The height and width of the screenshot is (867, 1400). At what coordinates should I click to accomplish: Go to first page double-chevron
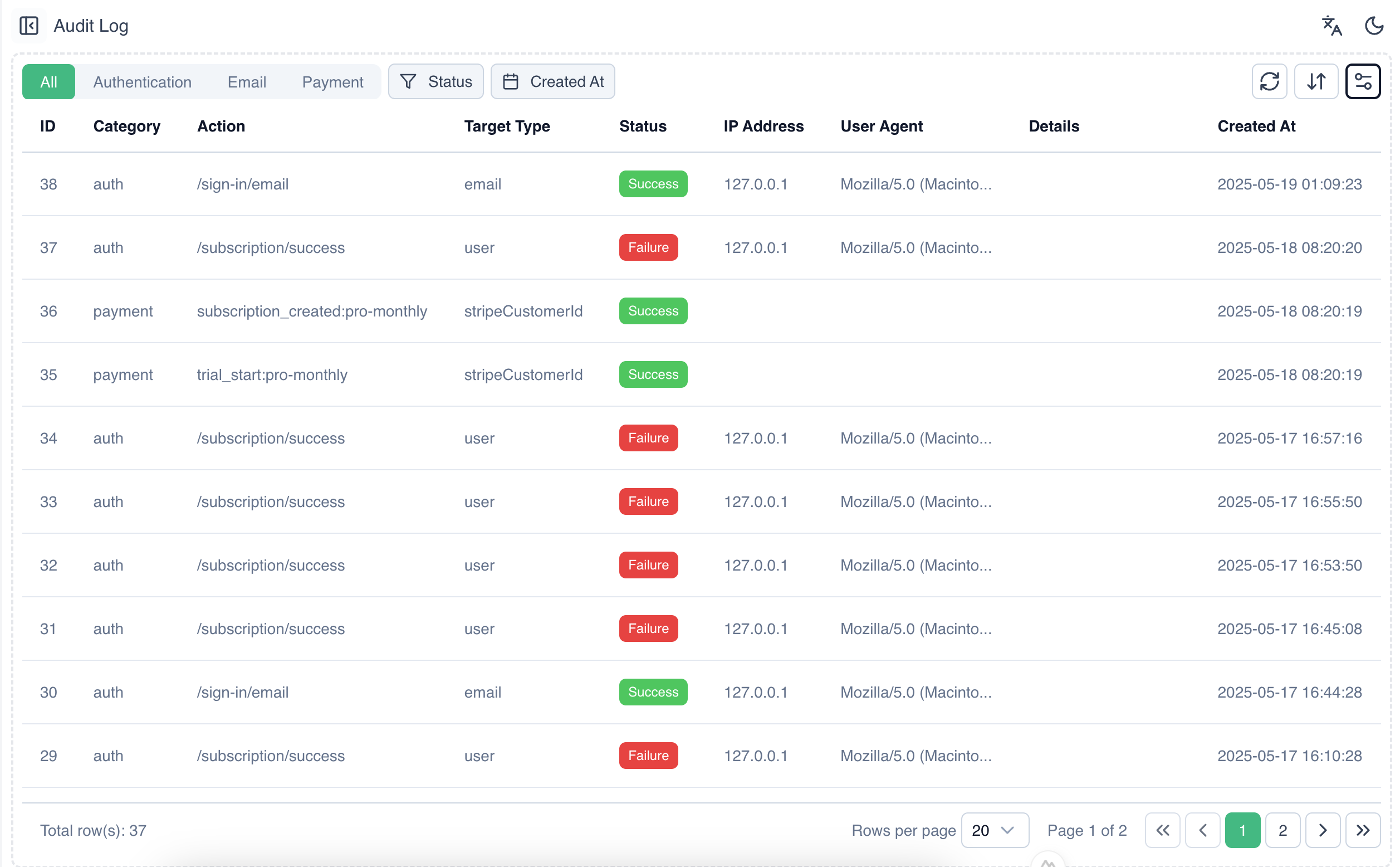[x=1162, y=830]
